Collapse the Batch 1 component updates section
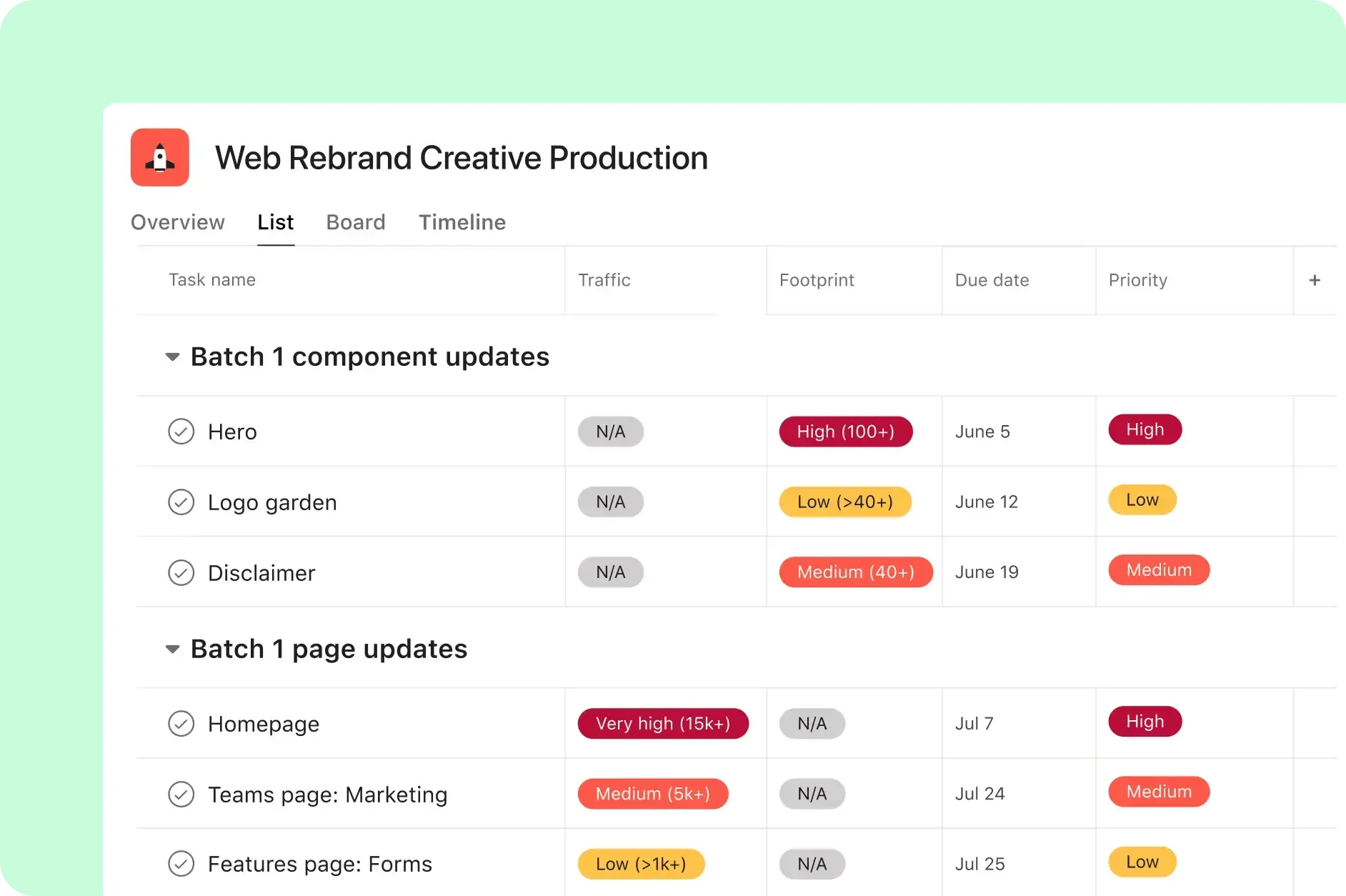The width and height of the screenshot is (1346, 896). pyautogui.click(x=172, y=357)
